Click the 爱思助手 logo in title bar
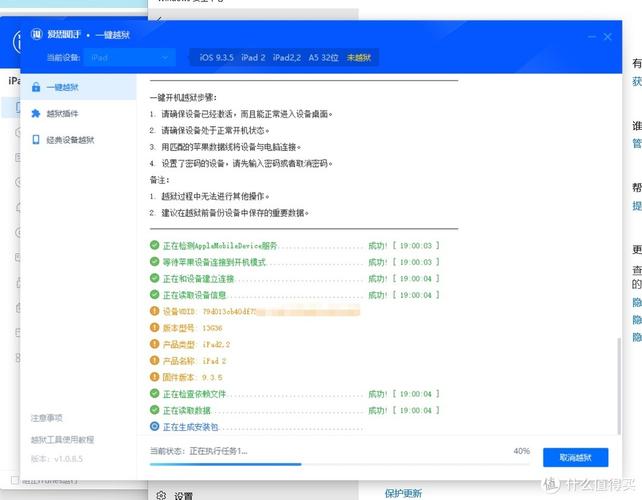Viewport: 642px width, 500px height. click(x=36, y=34)
